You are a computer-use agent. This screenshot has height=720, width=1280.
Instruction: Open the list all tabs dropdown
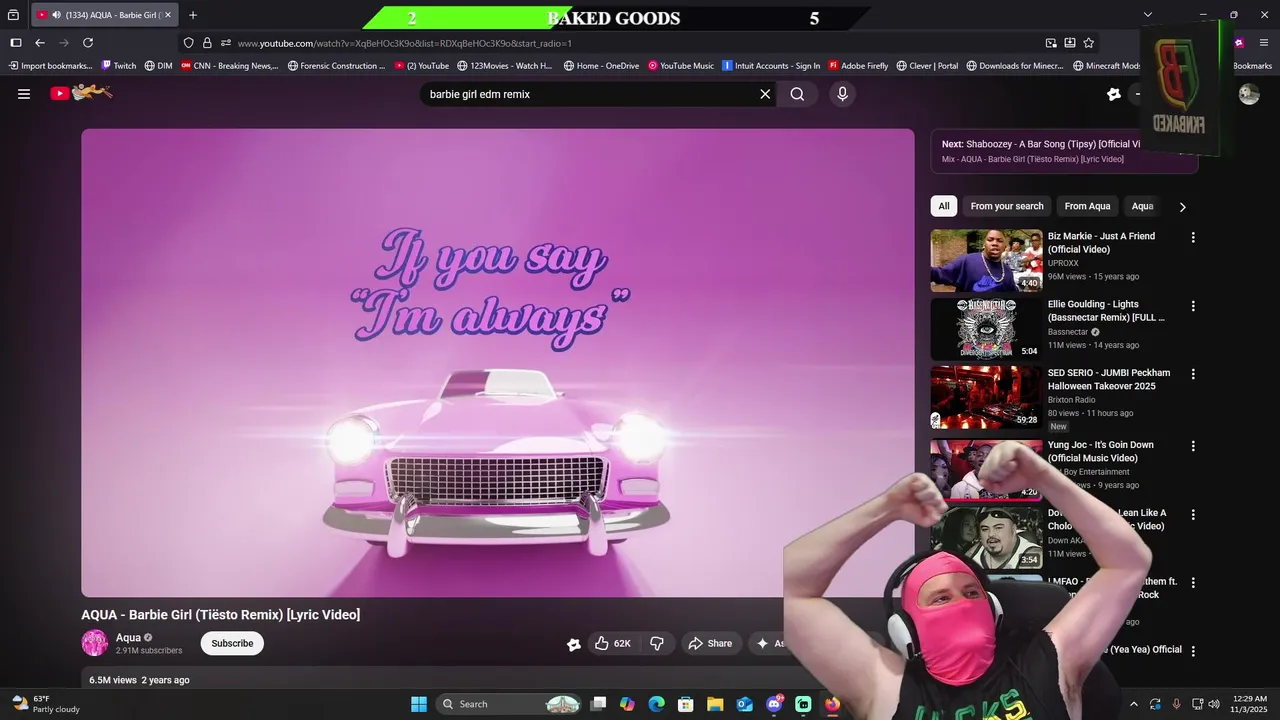pos(1148,15)
